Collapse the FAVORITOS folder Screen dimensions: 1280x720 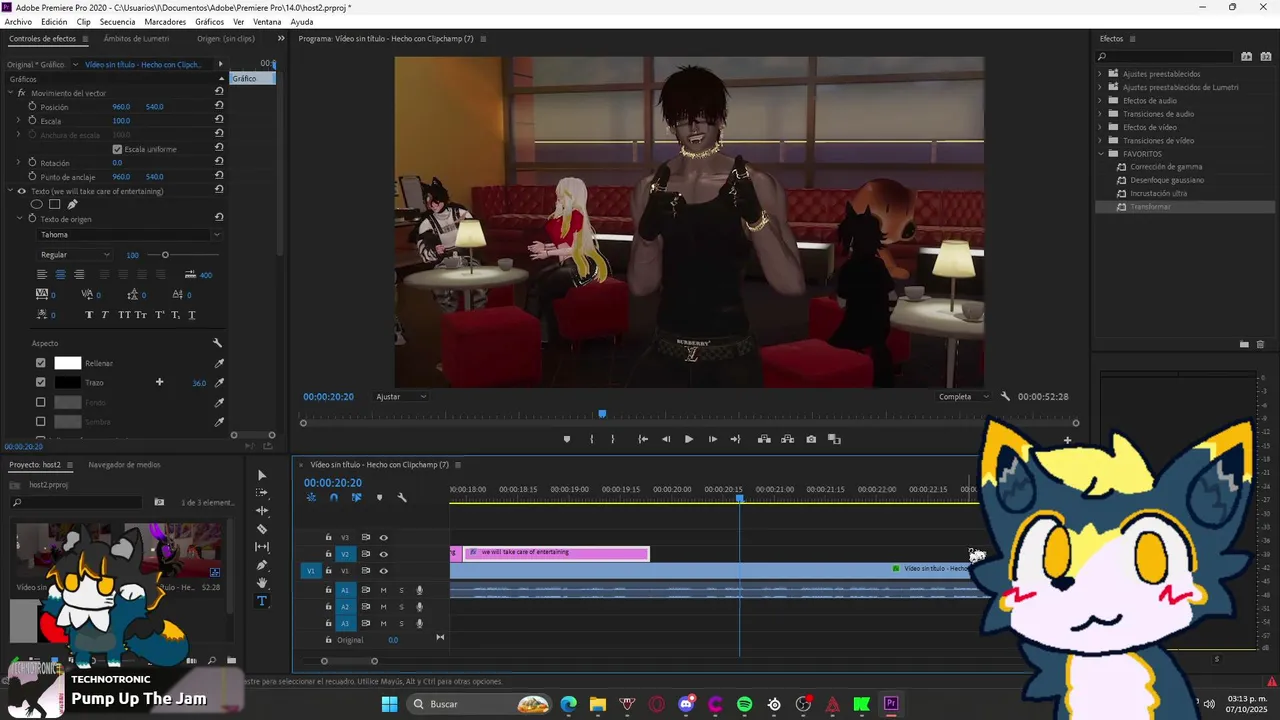1100,154
